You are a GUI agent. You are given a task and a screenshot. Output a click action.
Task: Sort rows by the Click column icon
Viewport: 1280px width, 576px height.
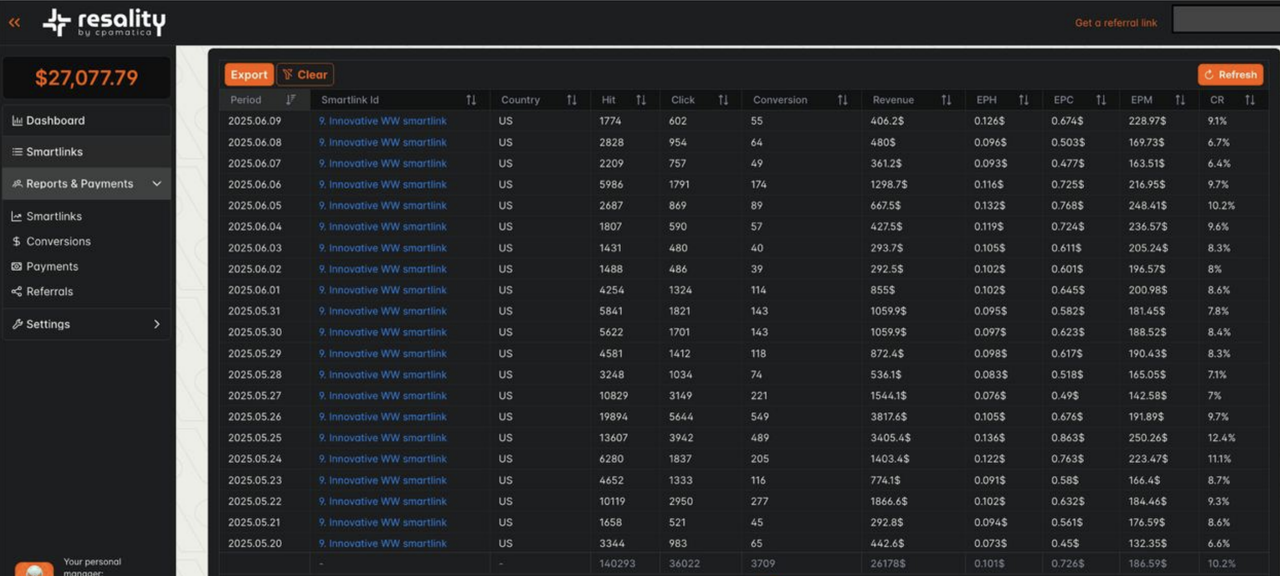[723, 100]
